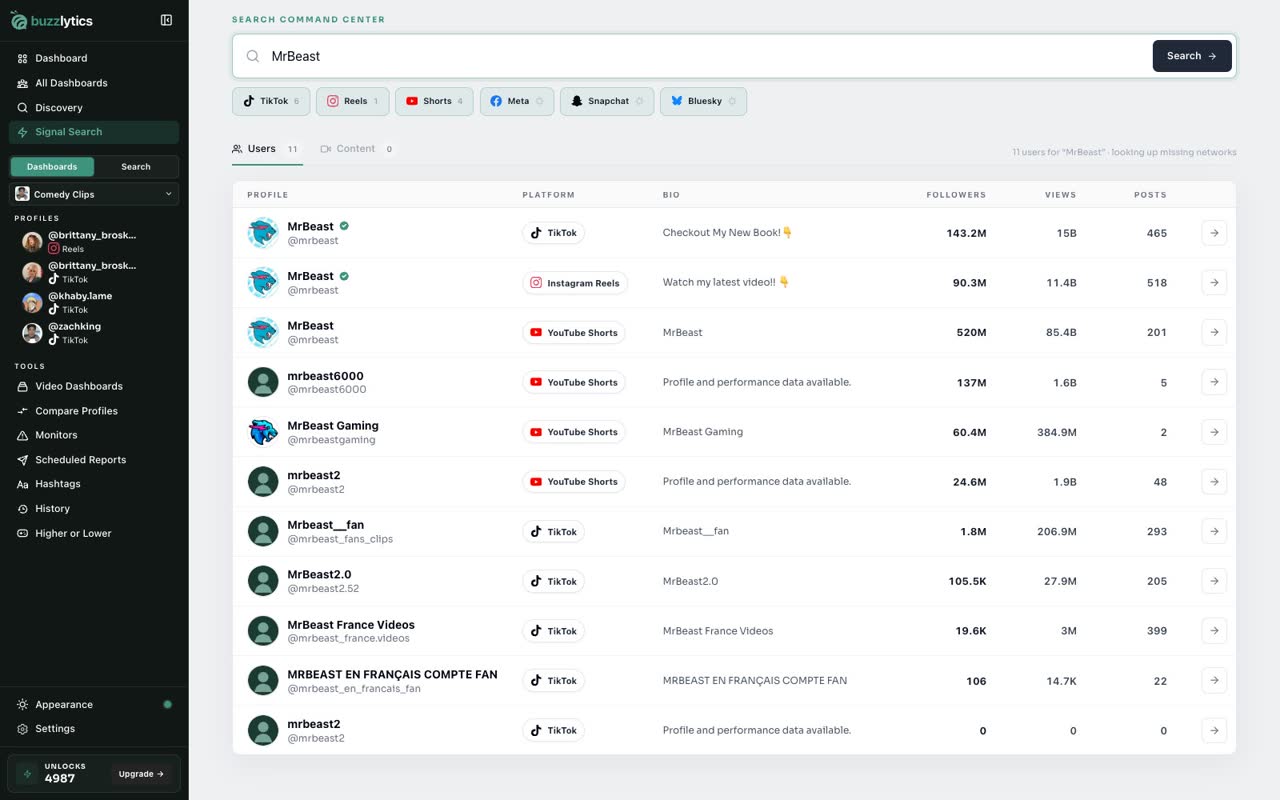Click the dark Search button
The height and width of the screenshot is (800, 1280).
coord(1192,56)
